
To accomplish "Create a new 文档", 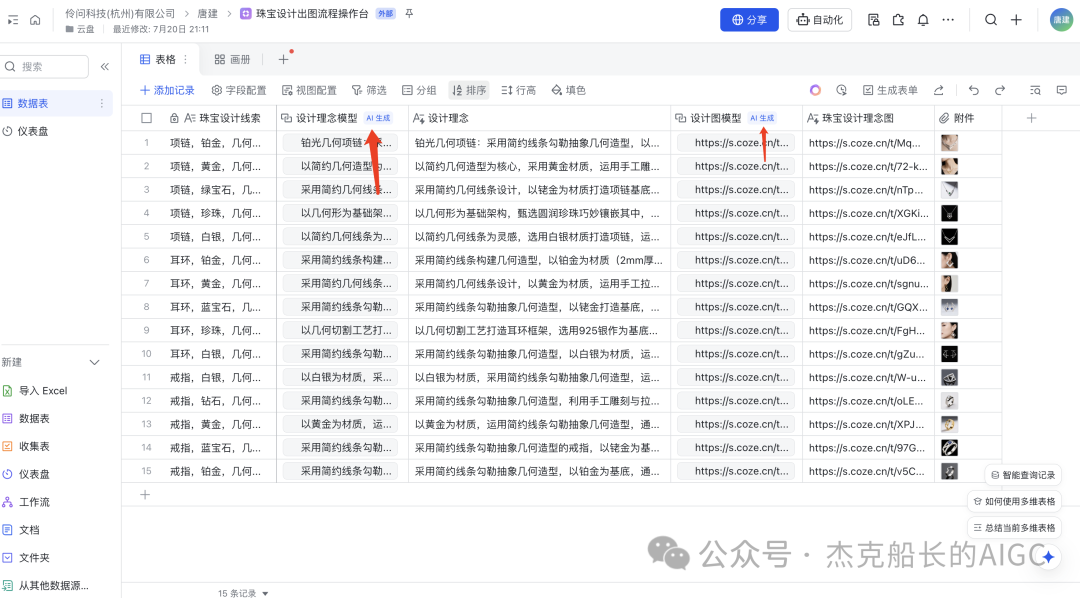I will click(x=21, y=530).
